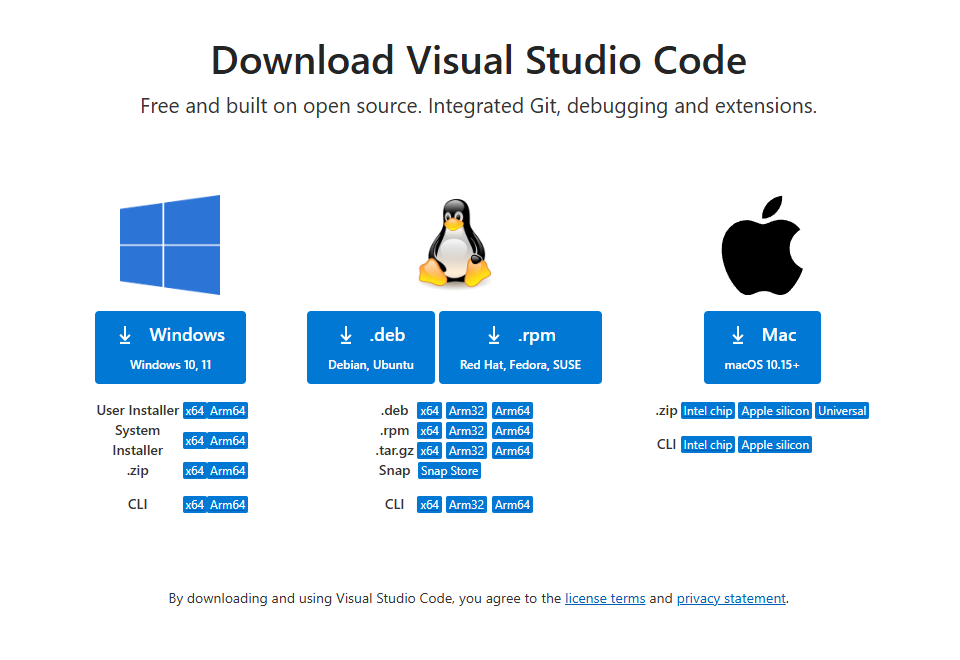Image resolution: width=960 pixels, height=660 pixels.
Task: Get Linux CLI Arm64 build
Action: [512, 504]
